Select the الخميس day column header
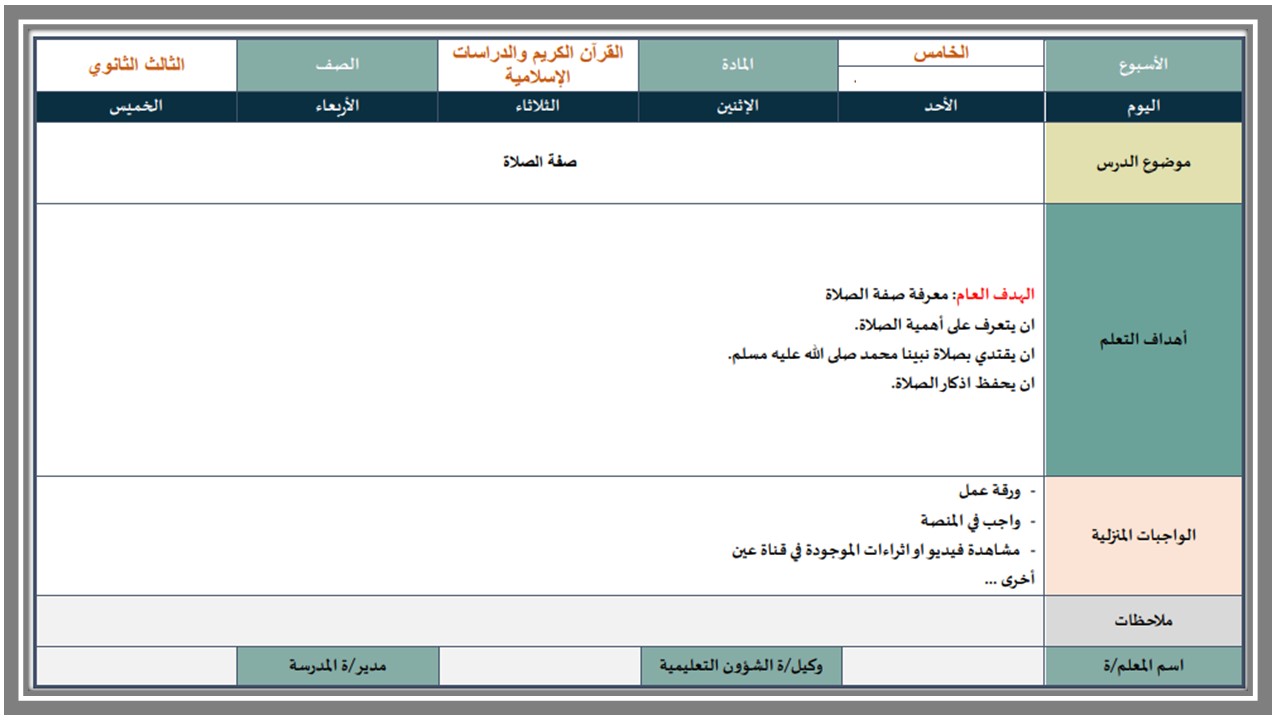Viewport: 1280px width, 720px height. point(137,107)
